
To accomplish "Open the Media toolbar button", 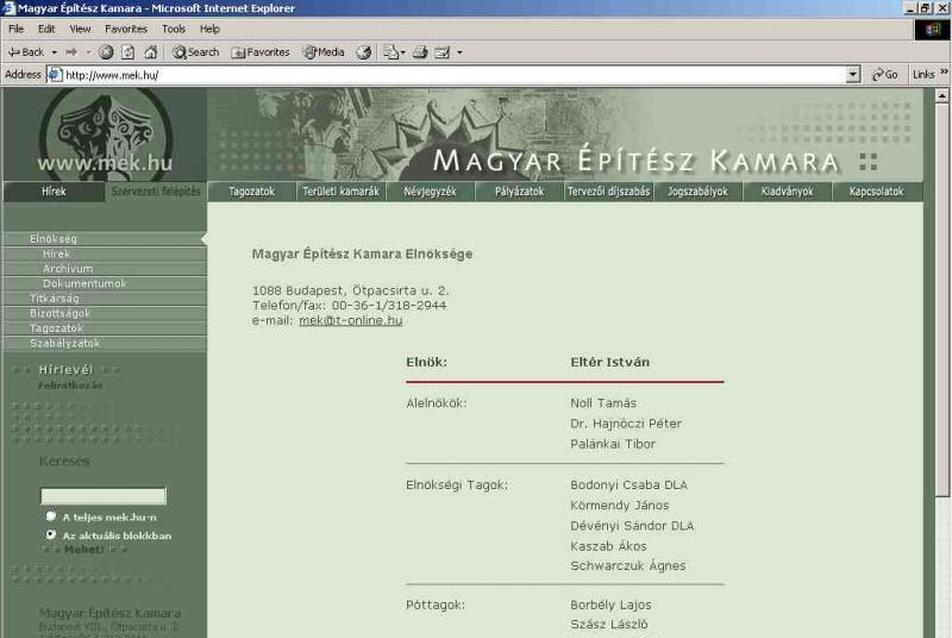I will click(324, 52).
